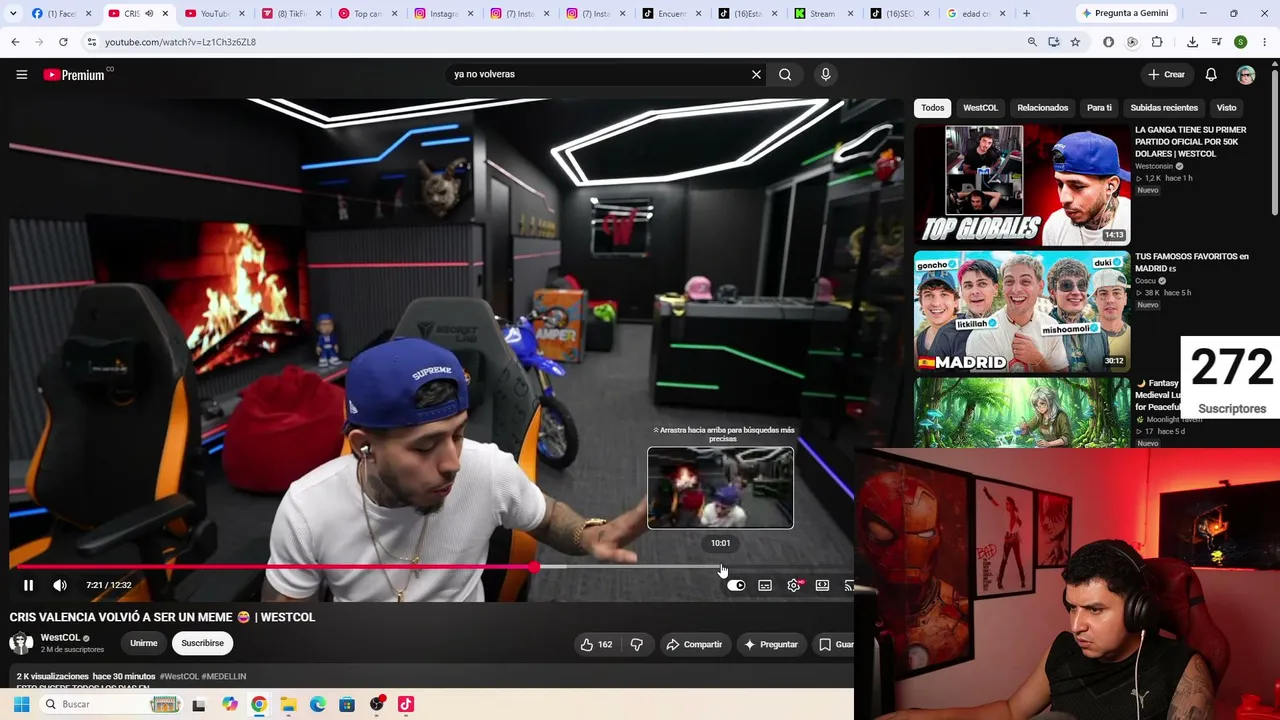Join the channel with Unirme
Image resolution: width=1280 pixels, height=720 pixels.
point(144,643)
